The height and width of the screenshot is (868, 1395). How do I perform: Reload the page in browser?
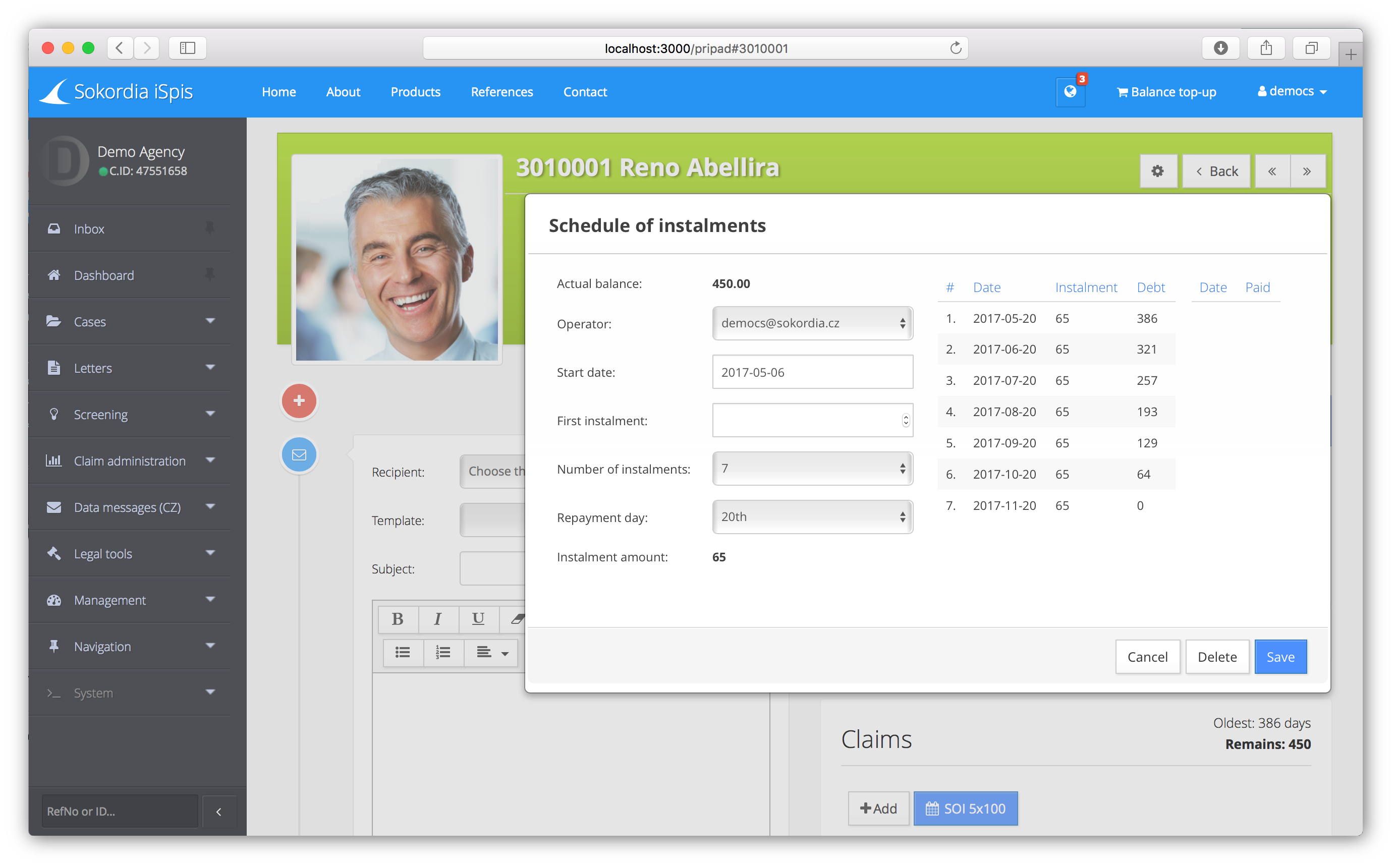click(x=955, y=48)
